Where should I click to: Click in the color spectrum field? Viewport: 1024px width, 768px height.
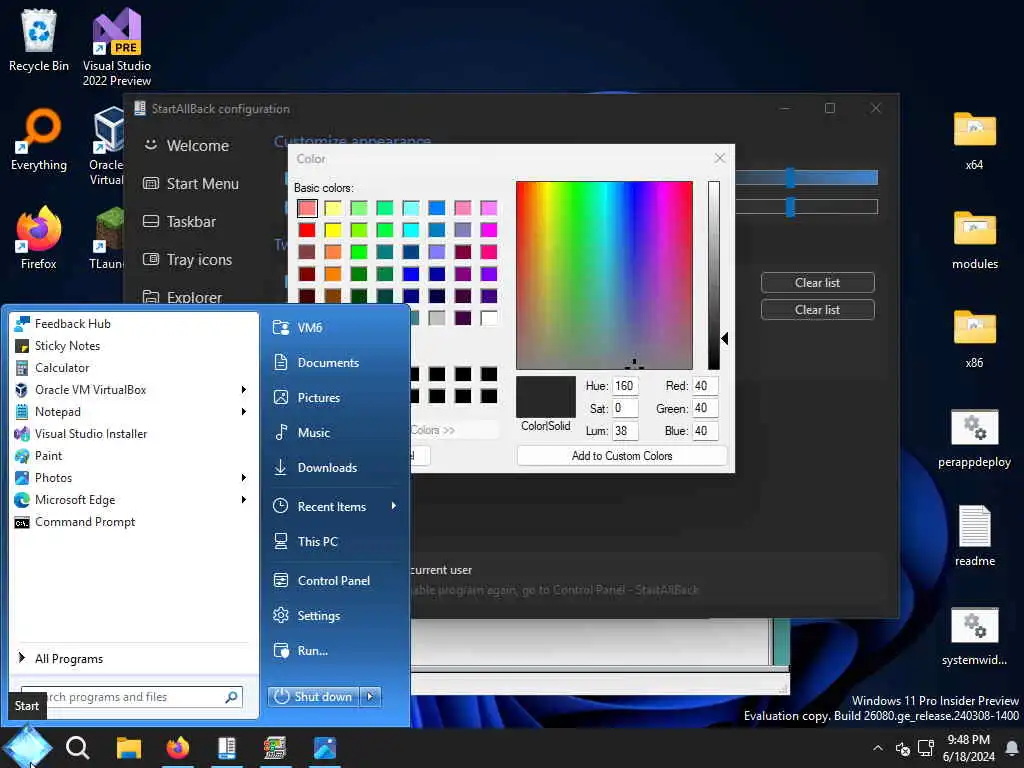(604, 276)
